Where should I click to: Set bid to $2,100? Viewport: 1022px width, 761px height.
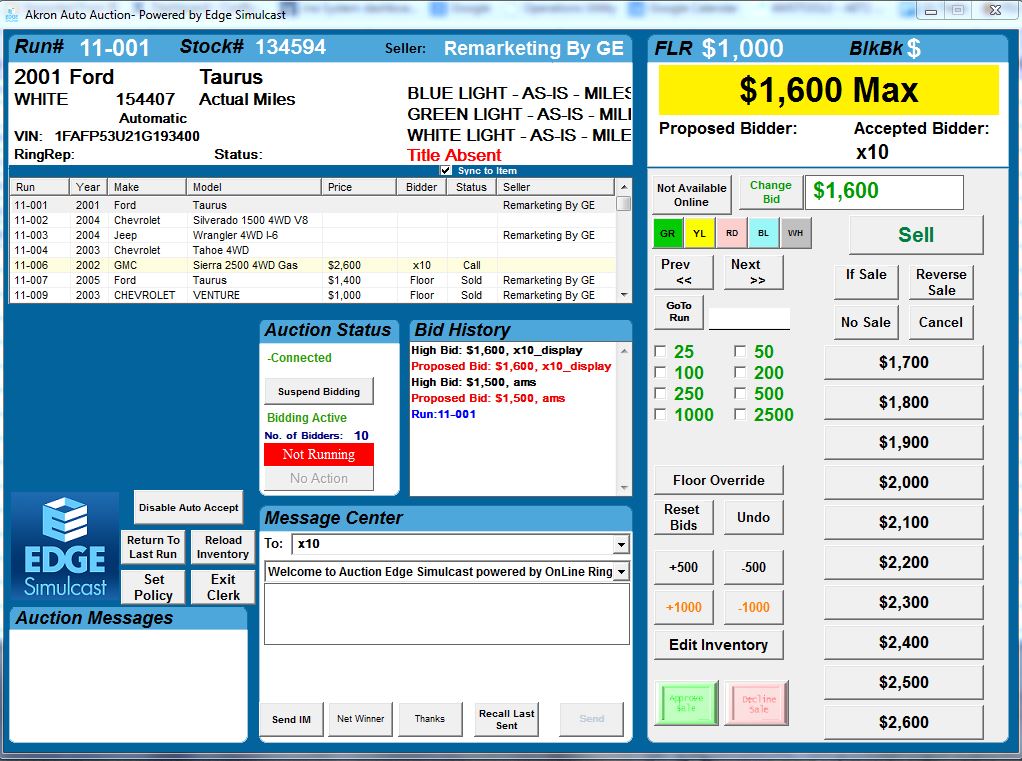(903, 522)
